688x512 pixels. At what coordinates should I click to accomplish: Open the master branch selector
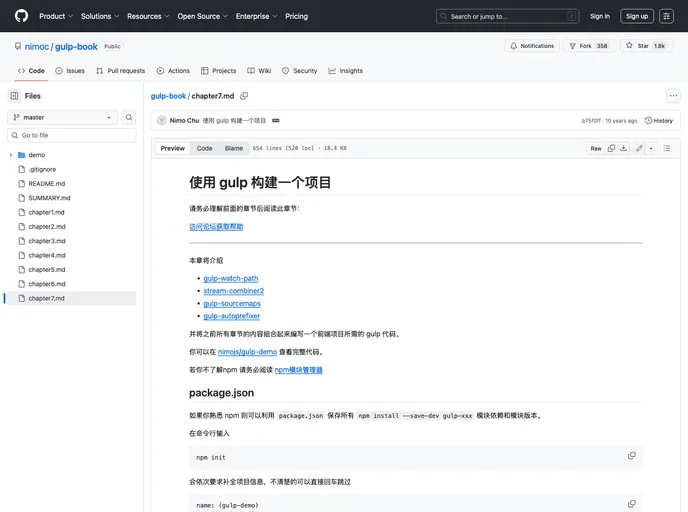(63, 117)
